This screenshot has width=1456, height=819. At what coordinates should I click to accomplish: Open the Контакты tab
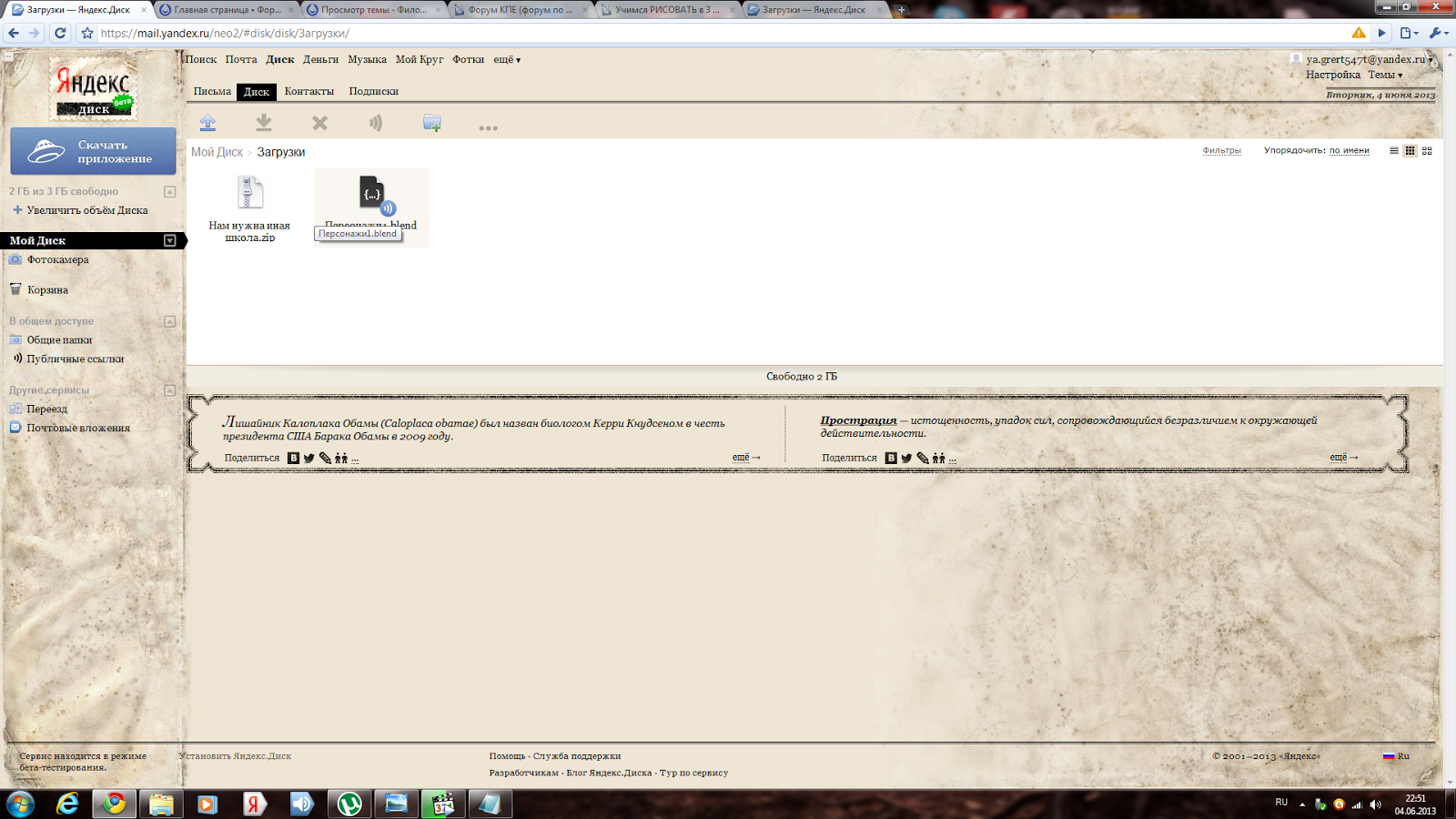[x=308, y=91]
